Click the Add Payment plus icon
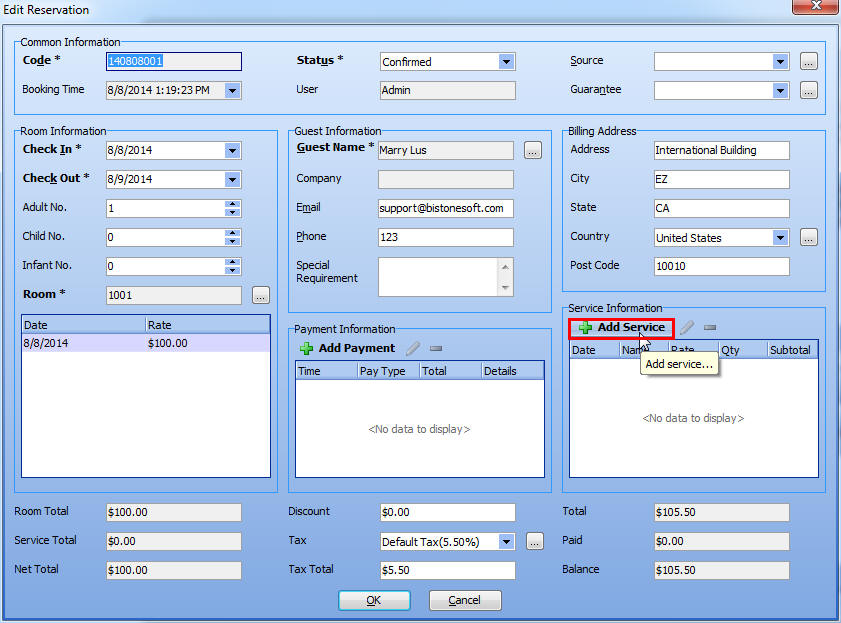 pyautogui.click(x=307, y=347)
